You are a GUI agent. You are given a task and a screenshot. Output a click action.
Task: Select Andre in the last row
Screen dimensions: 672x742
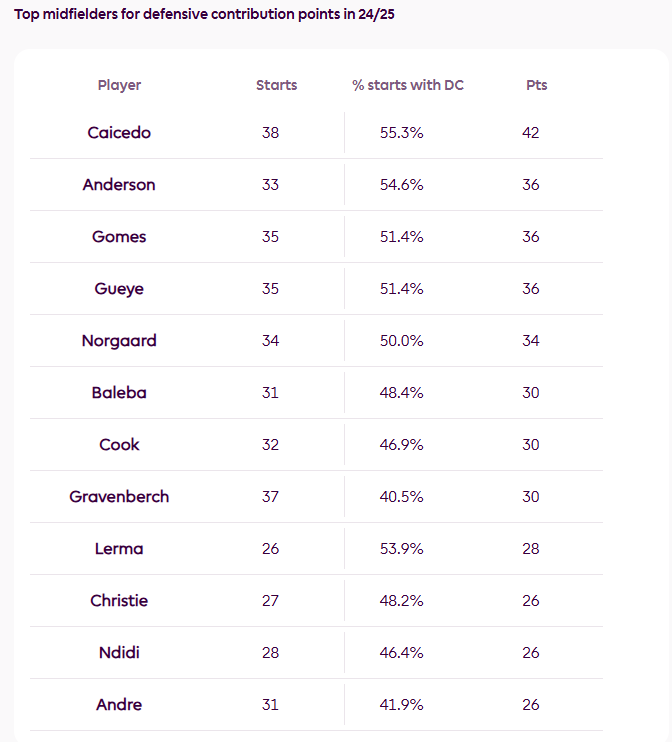click(119, 705)
